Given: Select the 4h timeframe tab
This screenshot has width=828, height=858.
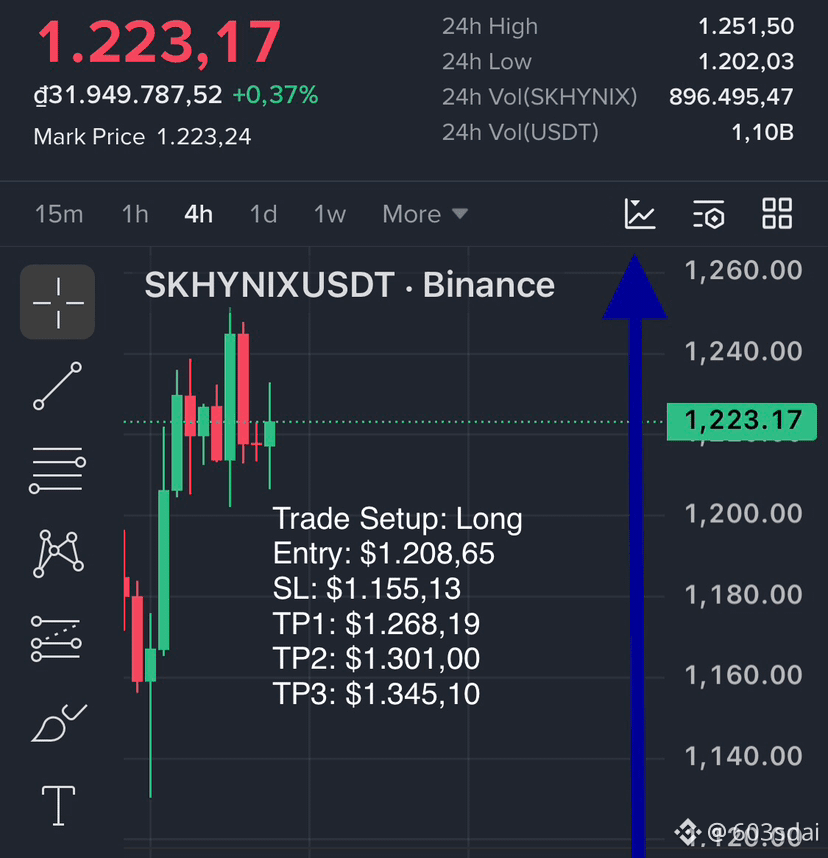Looking at the screenshot, I should (x=198, y=214).
